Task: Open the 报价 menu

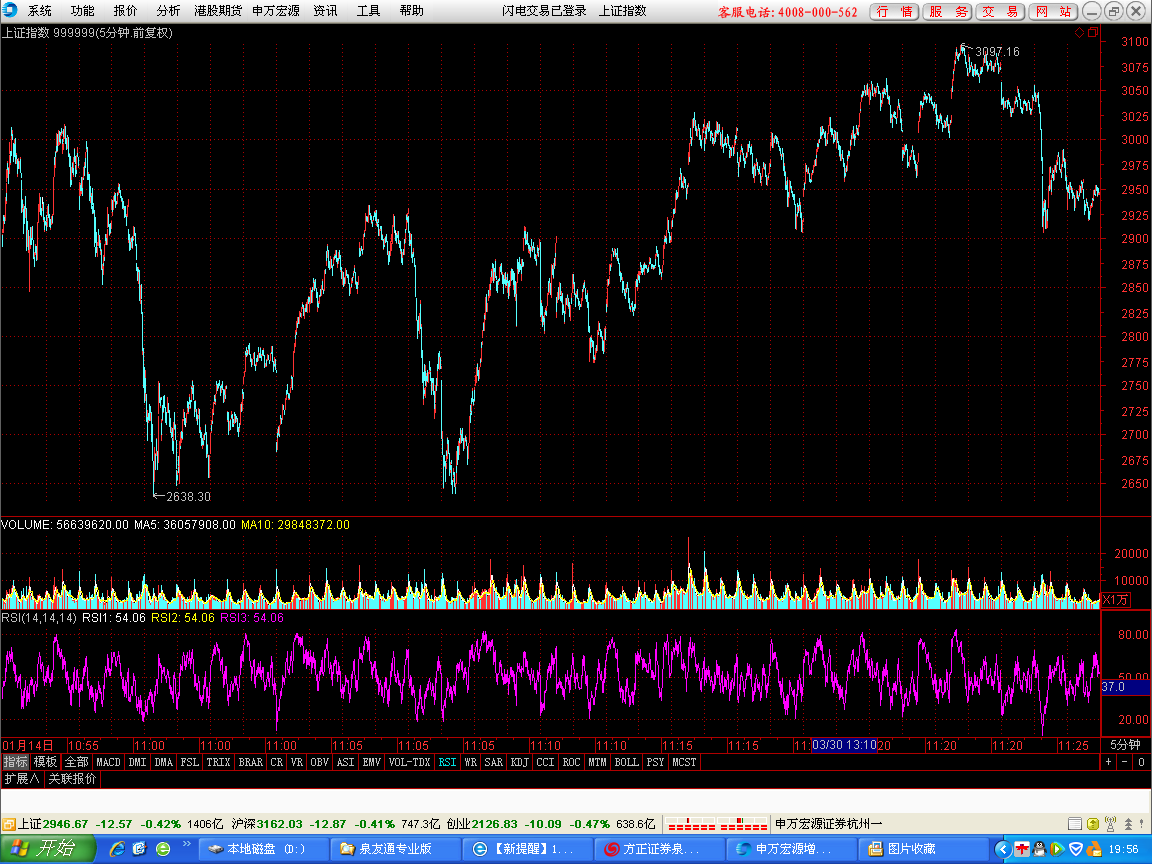Action: (x=125, y=11)
